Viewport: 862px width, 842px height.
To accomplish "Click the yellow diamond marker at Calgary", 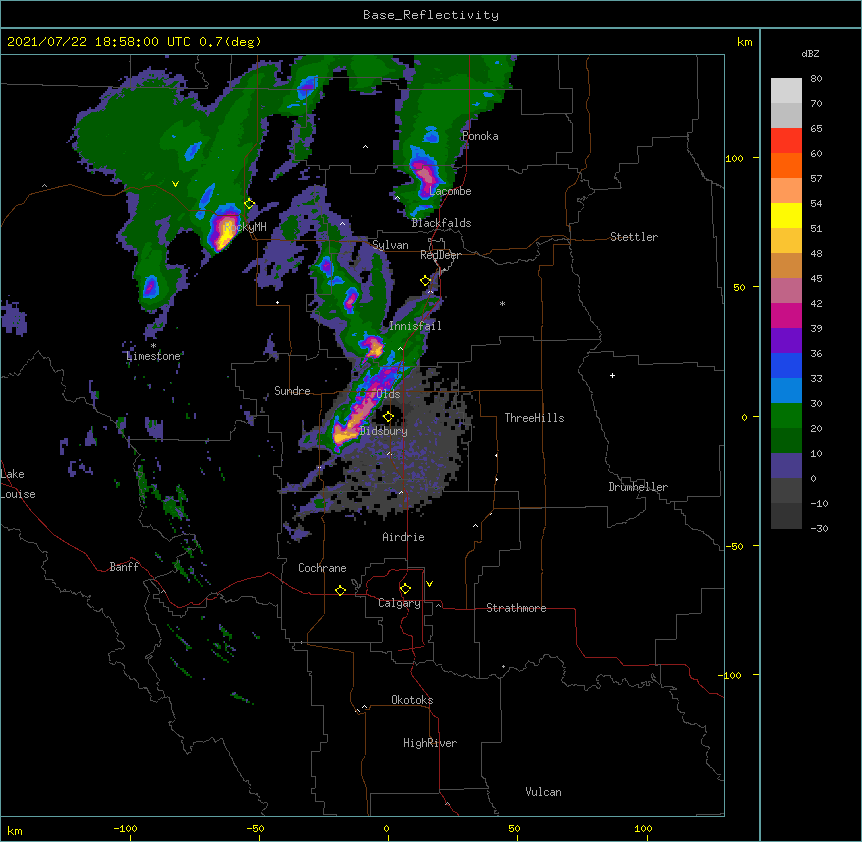I will click(x=405, y=589).
